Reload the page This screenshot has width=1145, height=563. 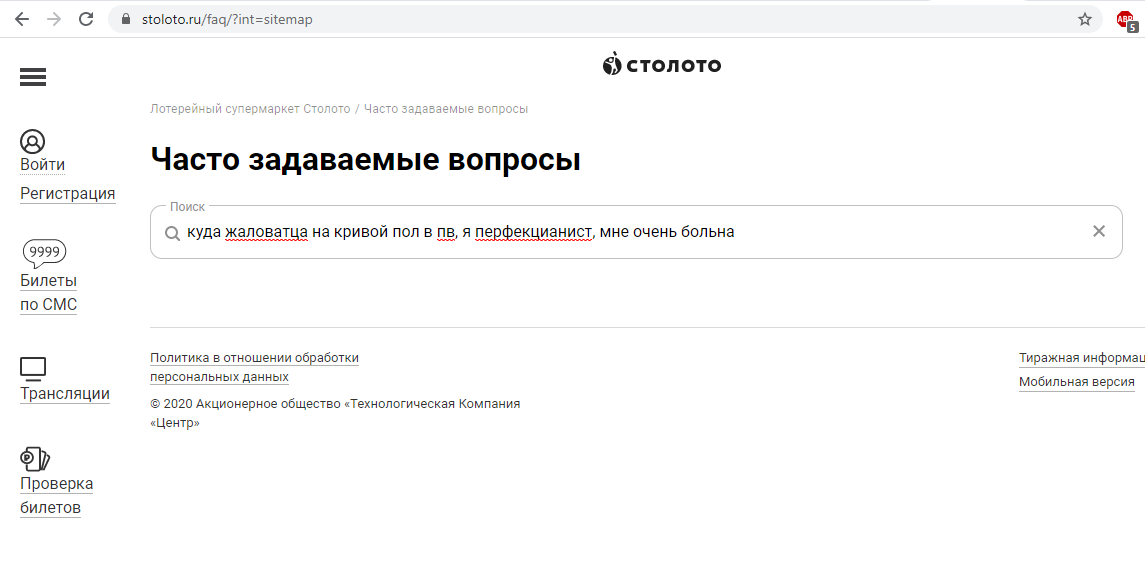tap(86, 19)
